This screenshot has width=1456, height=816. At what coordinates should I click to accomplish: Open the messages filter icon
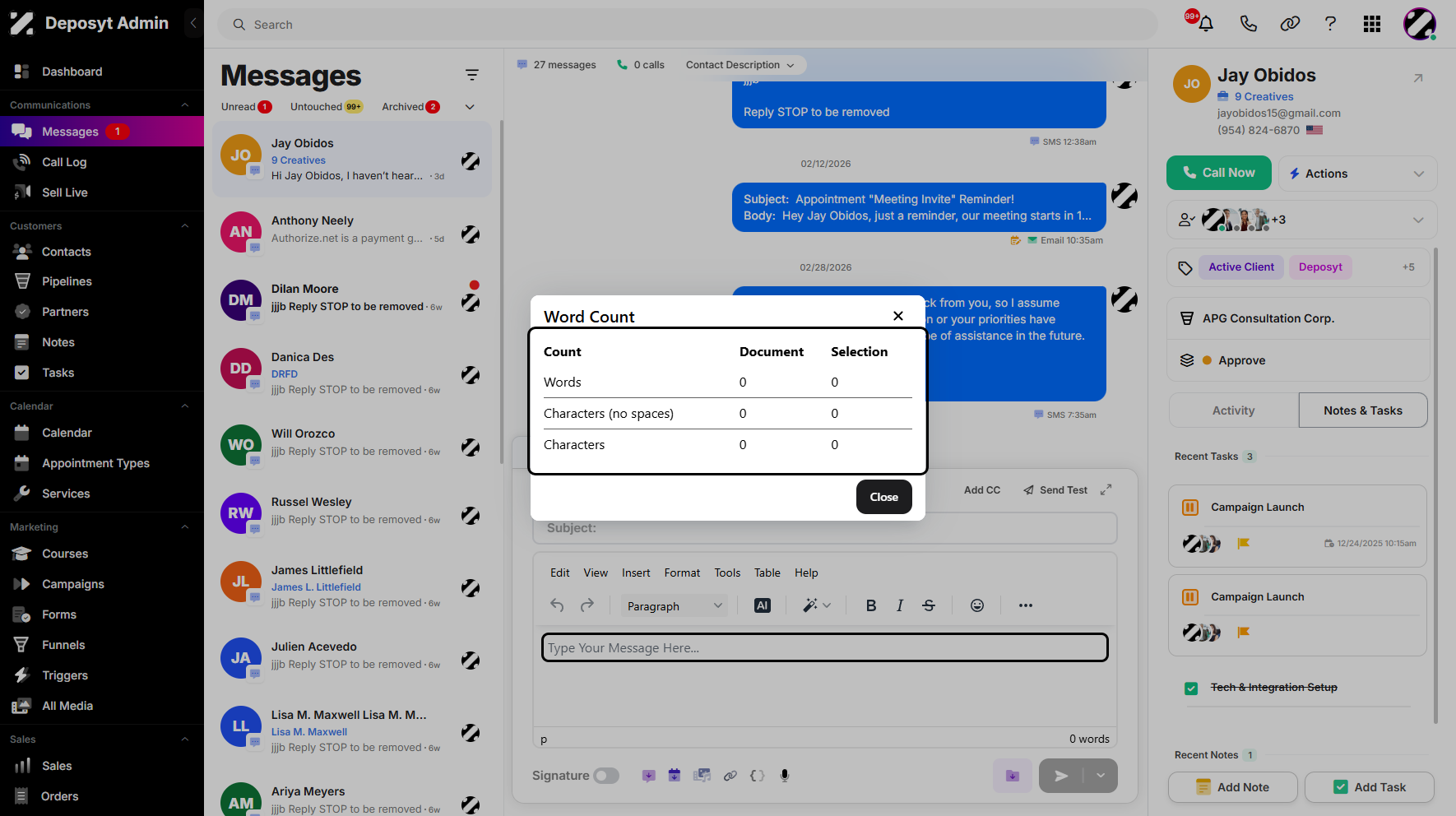point(471,75)
